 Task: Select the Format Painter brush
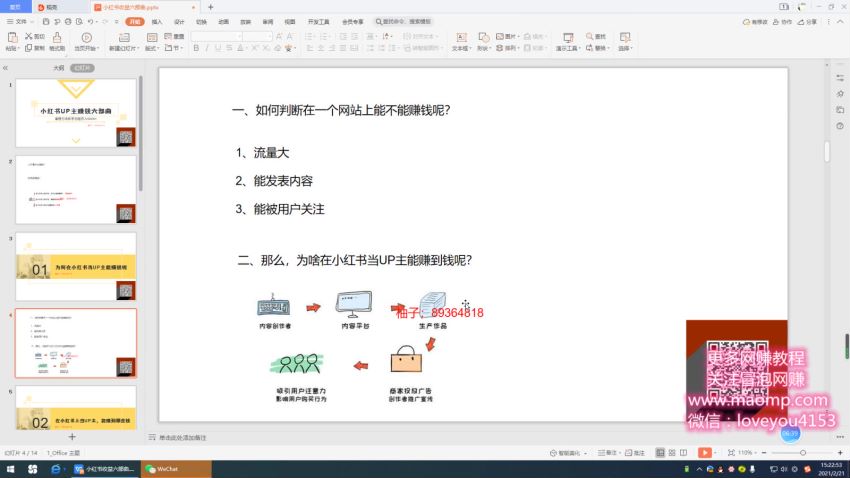click(57, 37)
